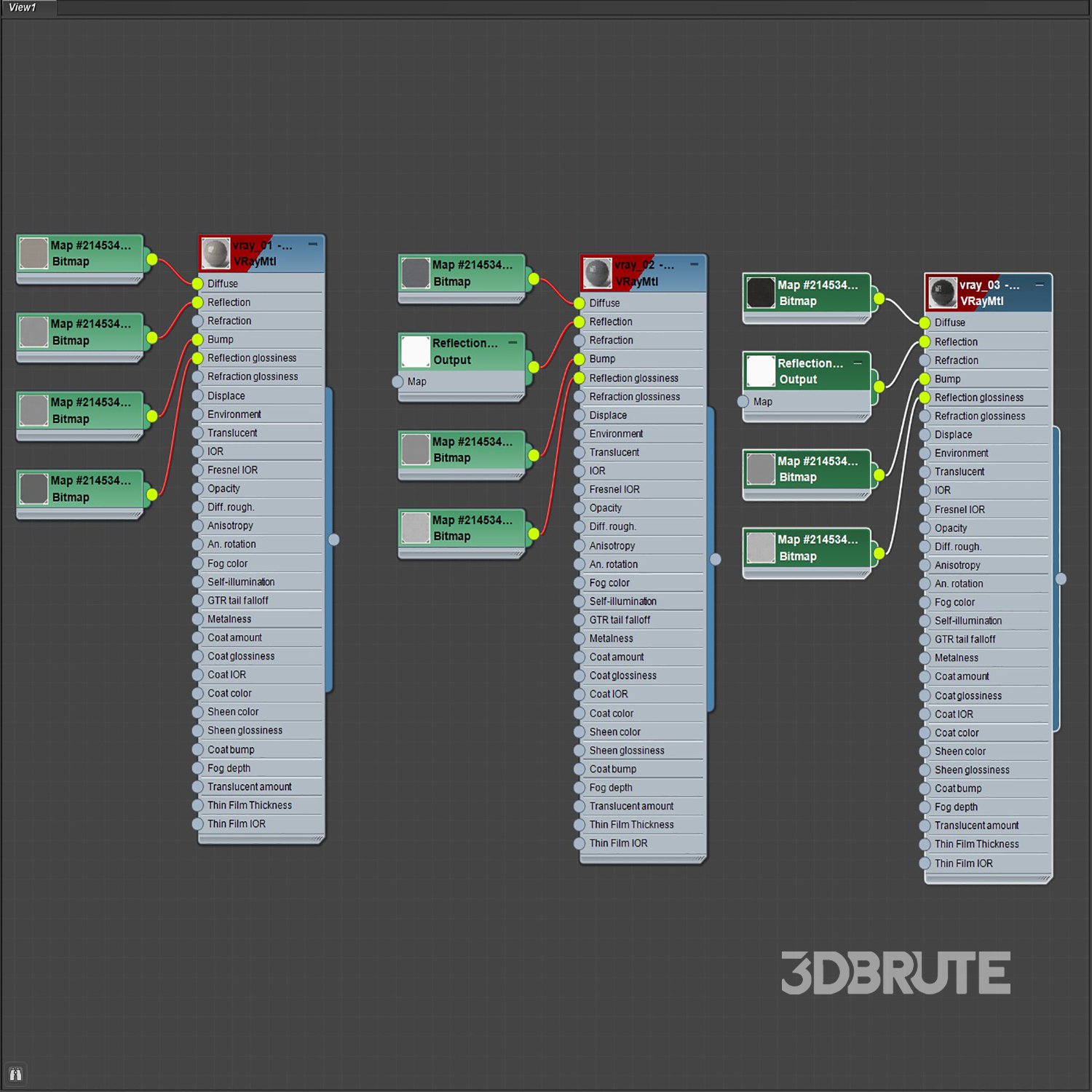Collapse the vray_01 node using minus button
This screenshot has height=1092, width=1092.
312,244
